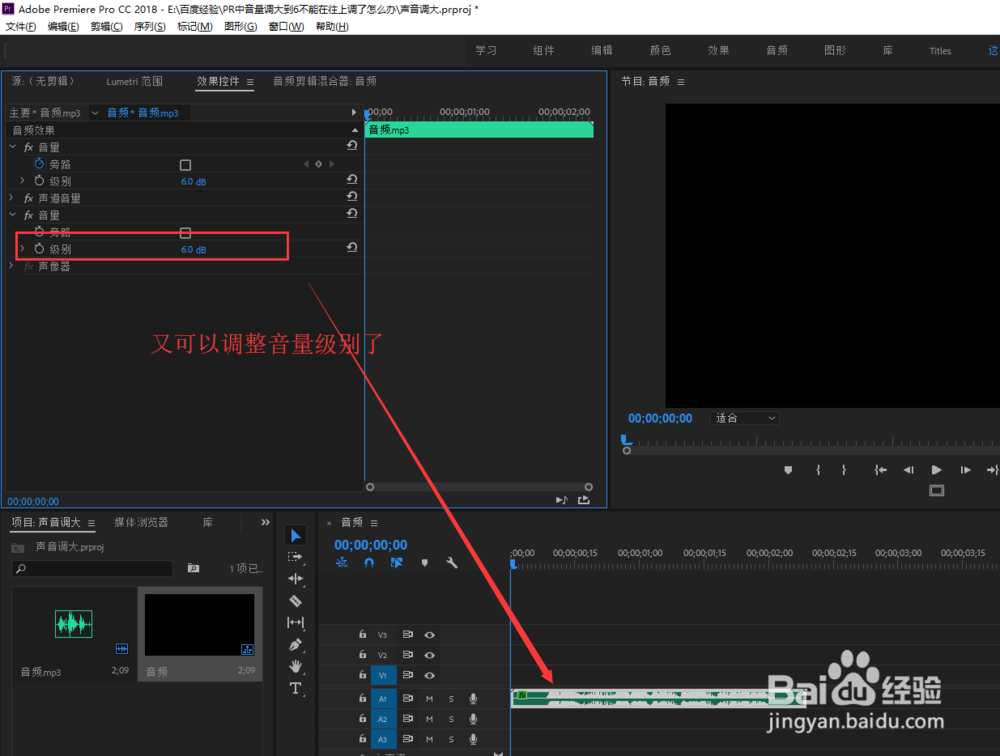Viewport: 1000px width, 756px height.
Task: Step back one frame in program monitor
Action: pyautogui.click(x=908, y=470)
